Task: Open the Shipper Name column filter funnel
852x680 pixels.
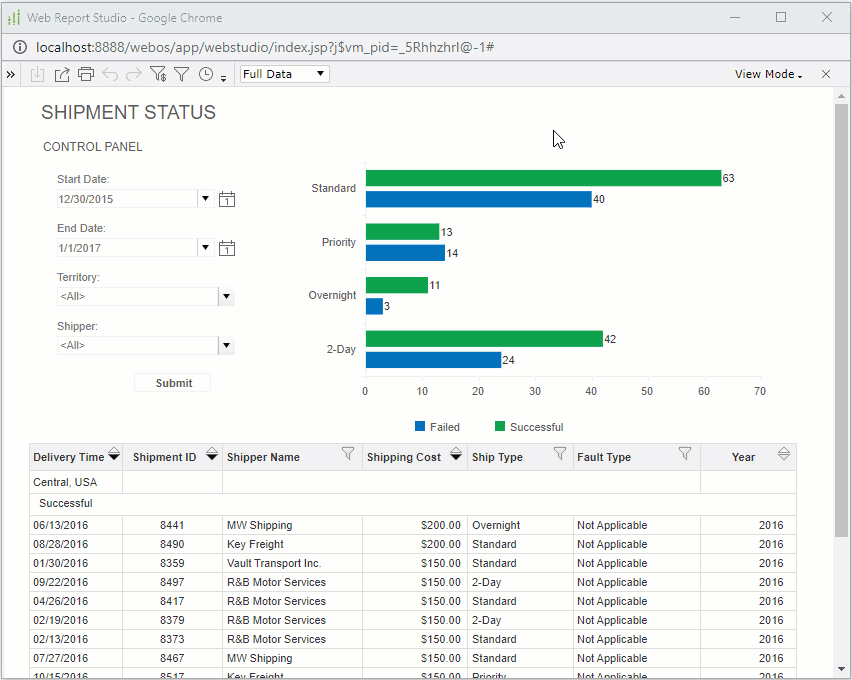Action: (347, 454)
